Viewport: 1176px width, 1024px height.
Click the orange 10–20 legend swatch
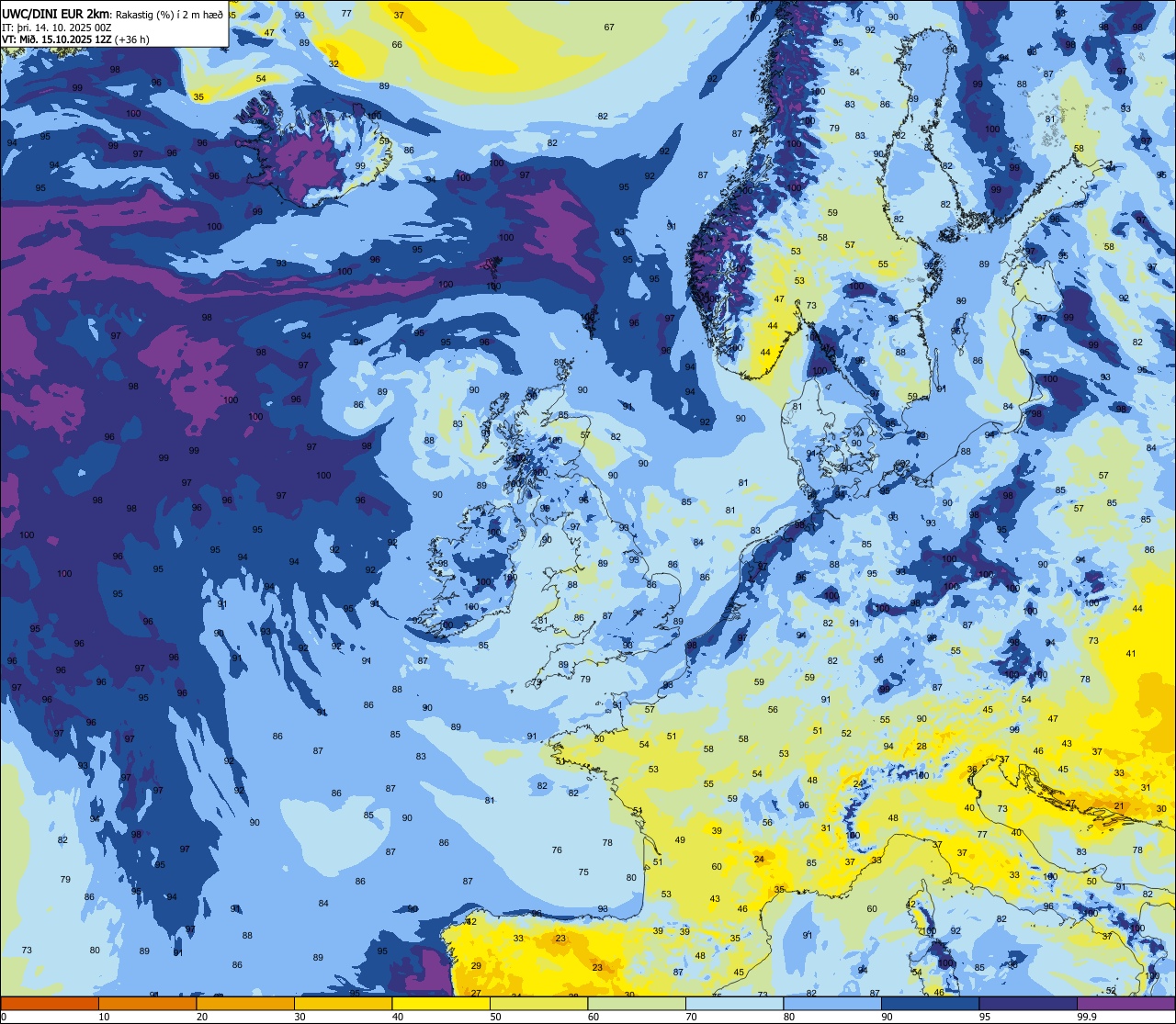(x=147, y=1004)
